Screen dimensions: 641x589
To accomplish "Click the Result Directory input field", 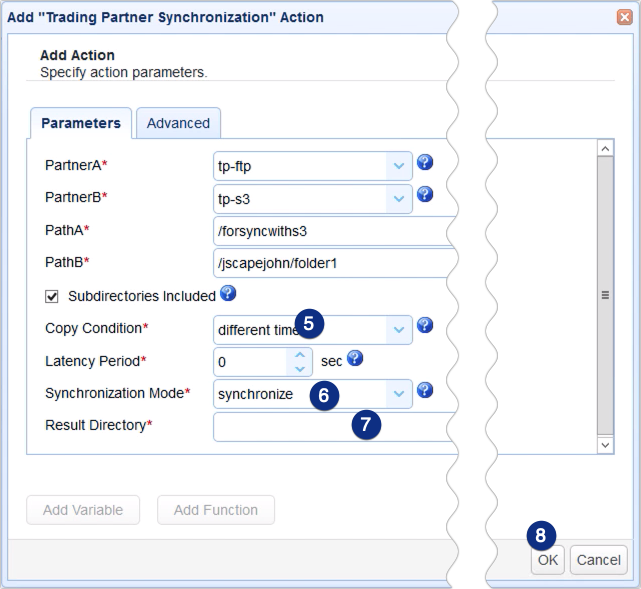I will (x=280, y=426).
